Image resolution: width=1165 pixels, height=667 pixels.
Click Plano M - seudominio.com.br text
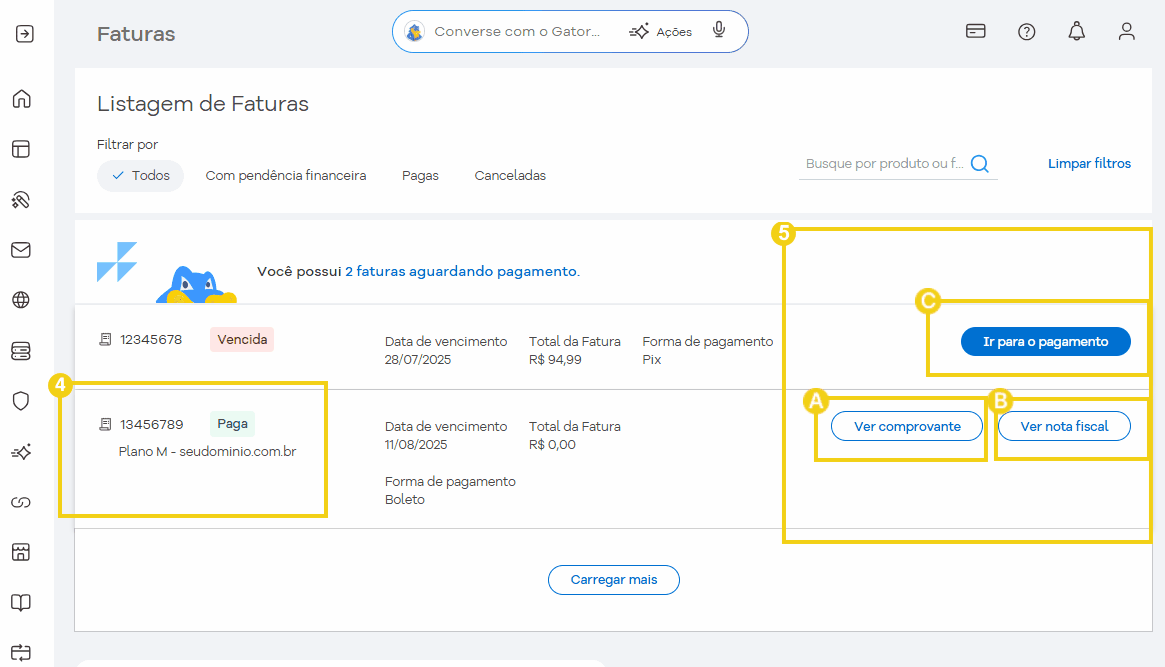(x=207, y=452)
